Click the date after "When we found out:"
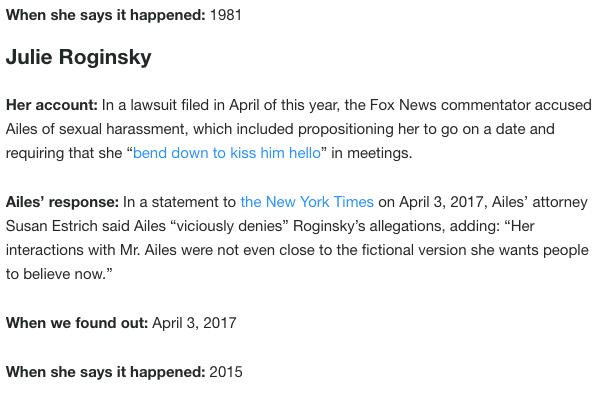 [x=195, y=323]
